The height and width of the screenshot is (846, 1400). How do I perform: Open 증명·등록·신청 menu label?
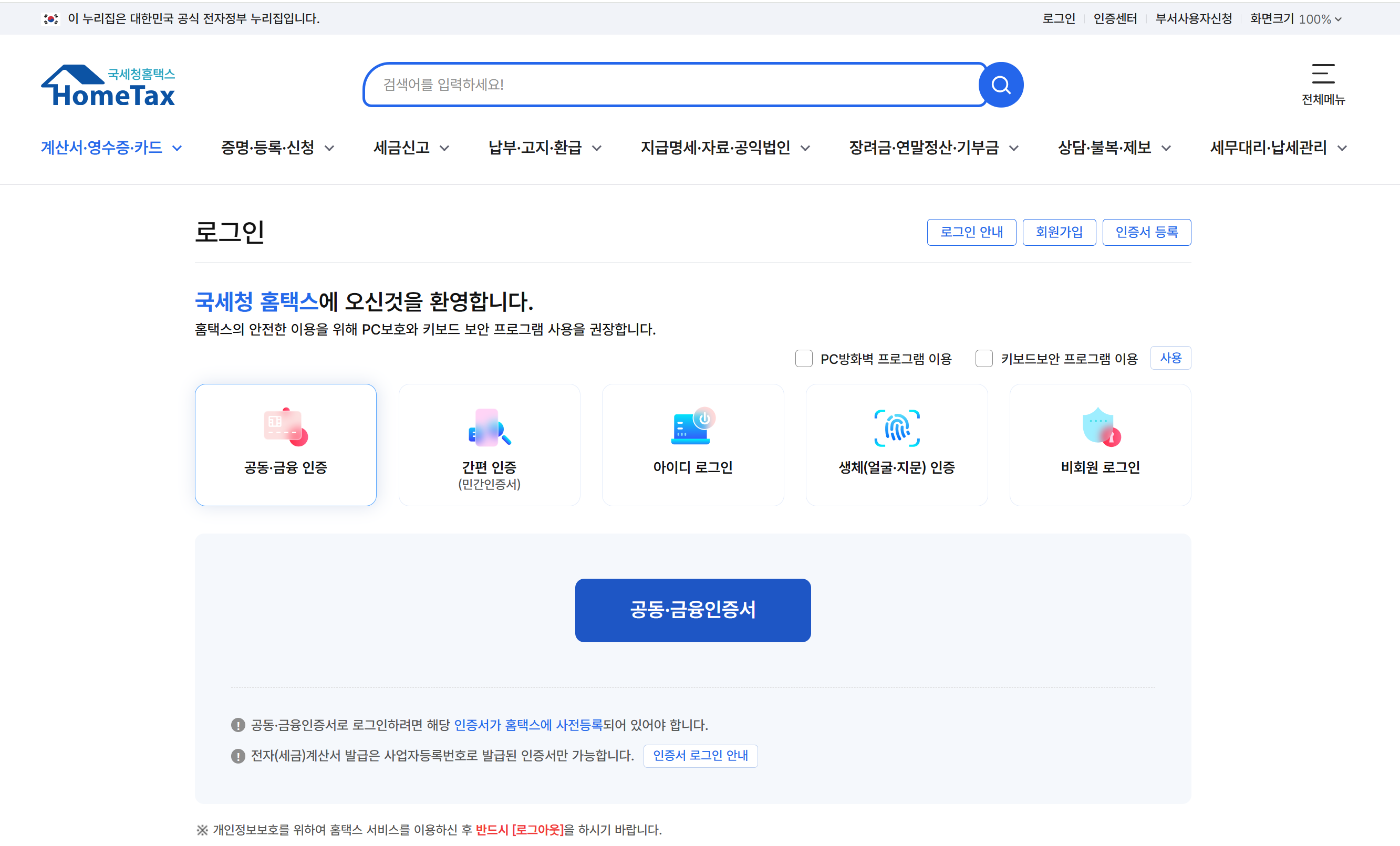[267, 148]
